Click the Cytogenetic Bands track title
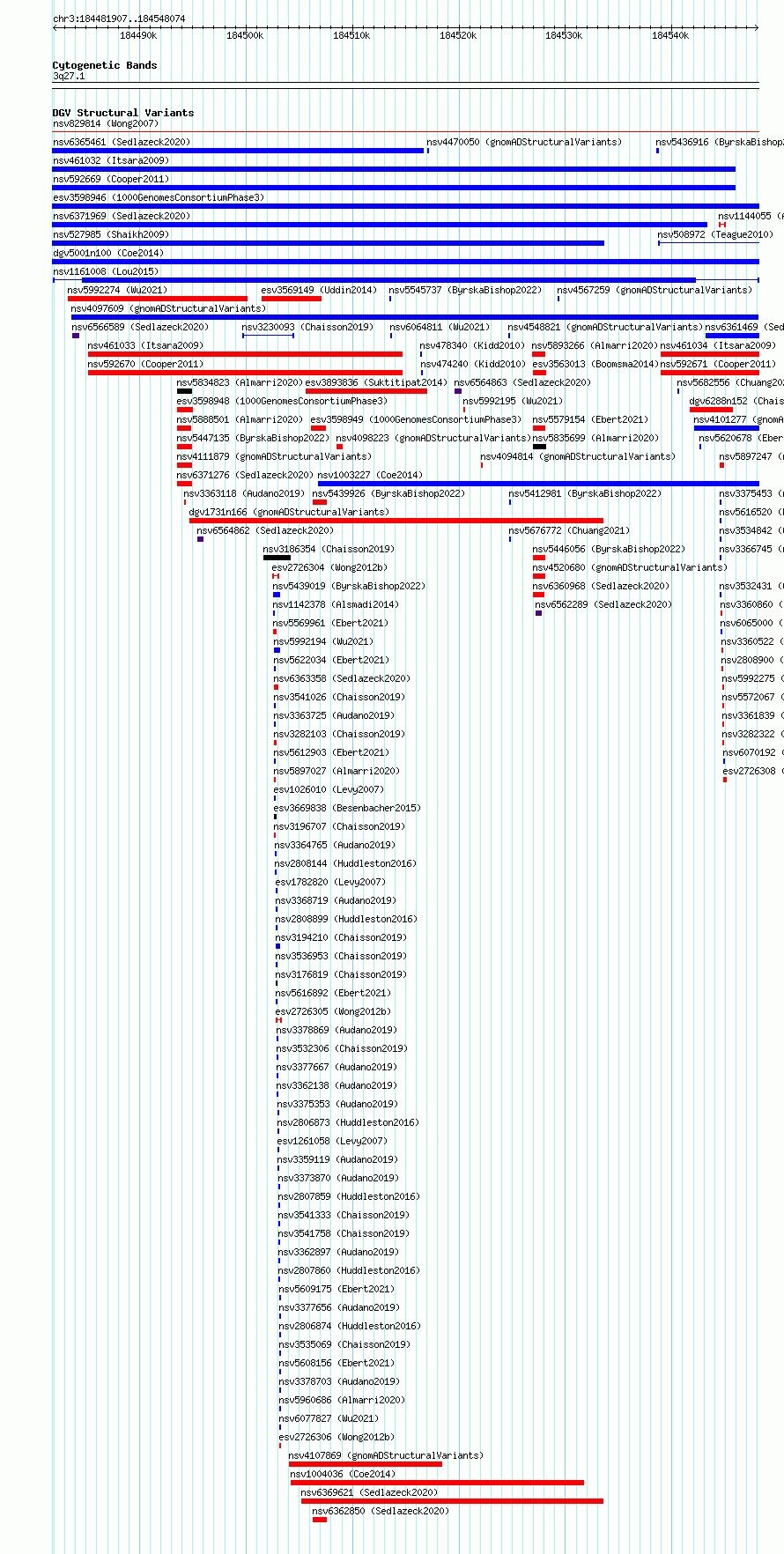 click(105, 65)
